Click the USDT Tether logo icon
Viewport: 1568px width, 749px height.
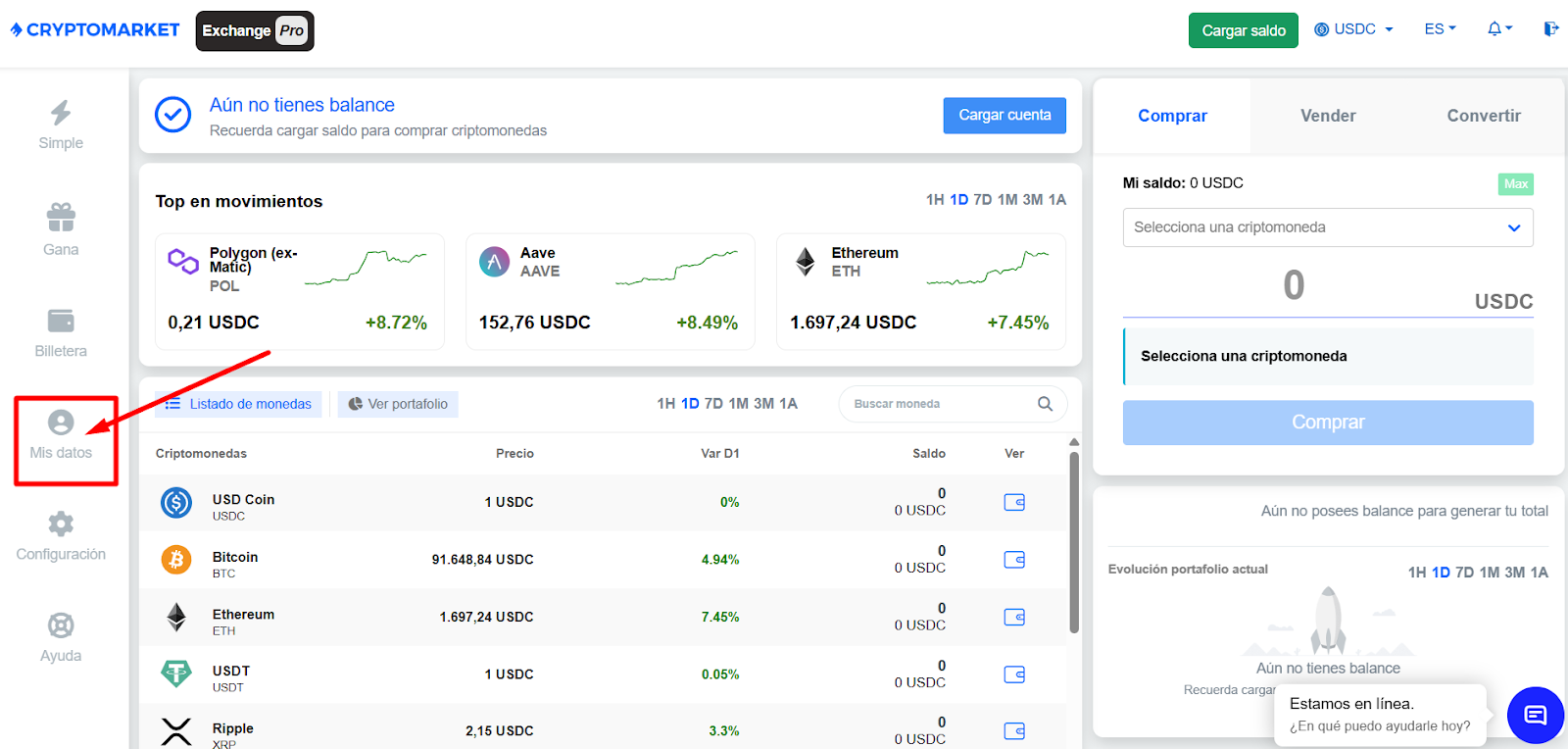176,674
